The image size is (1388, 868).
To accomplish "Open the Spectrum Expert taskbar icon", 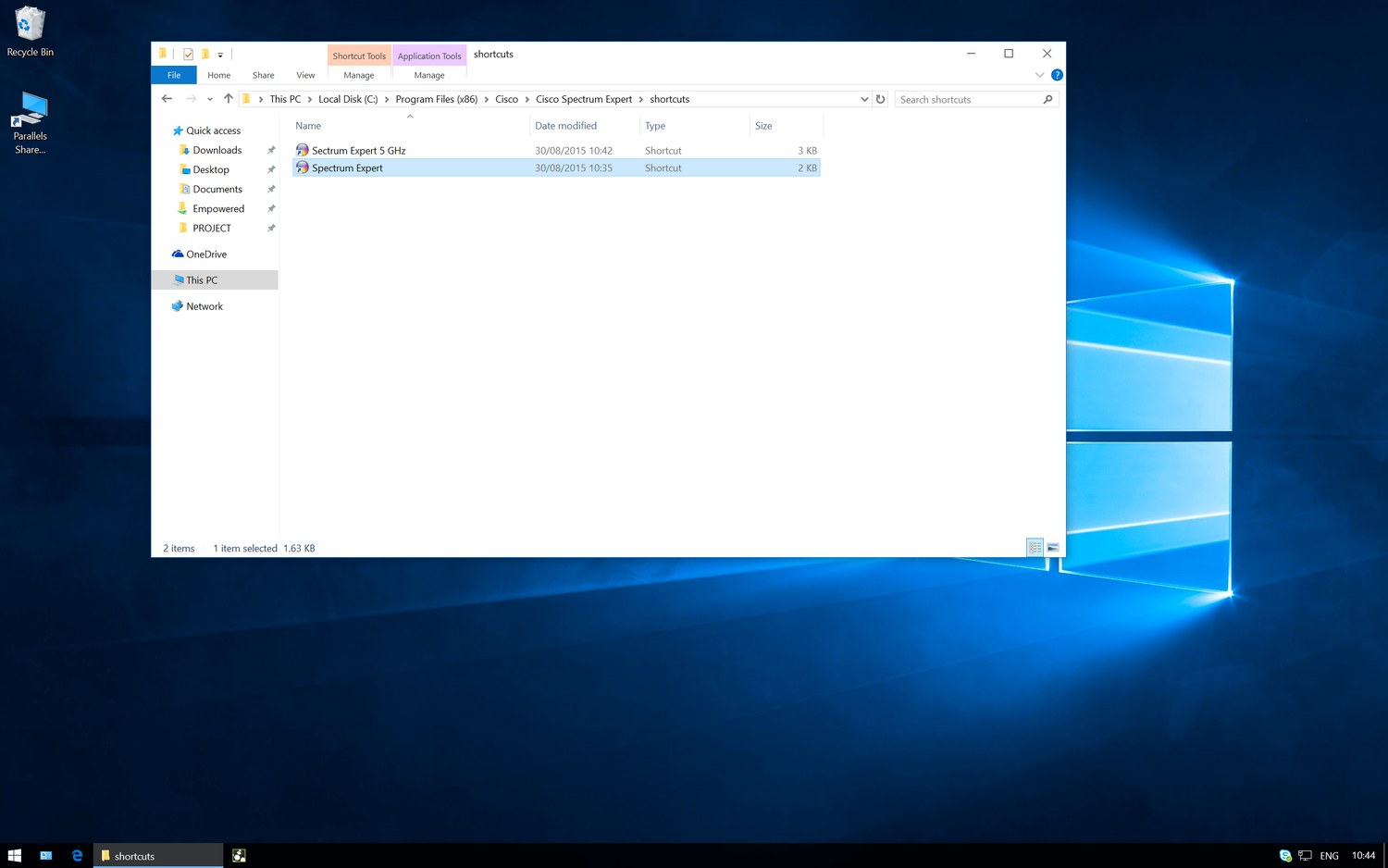I will [239, 856].
